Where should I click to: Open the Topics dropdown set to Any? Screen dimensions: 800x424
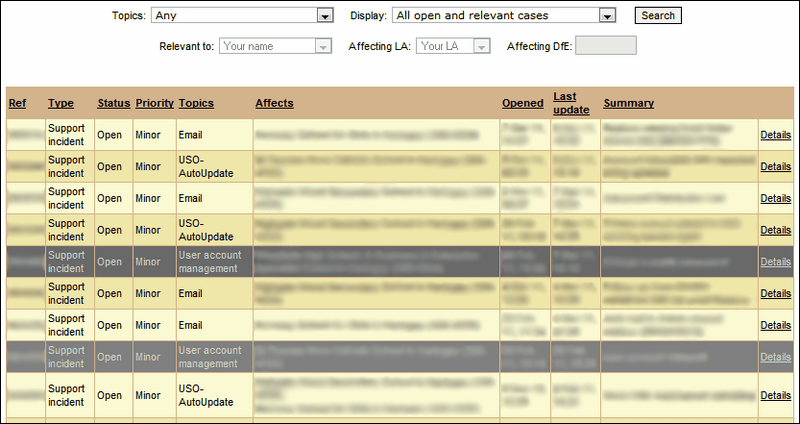[x=242, y=15]
